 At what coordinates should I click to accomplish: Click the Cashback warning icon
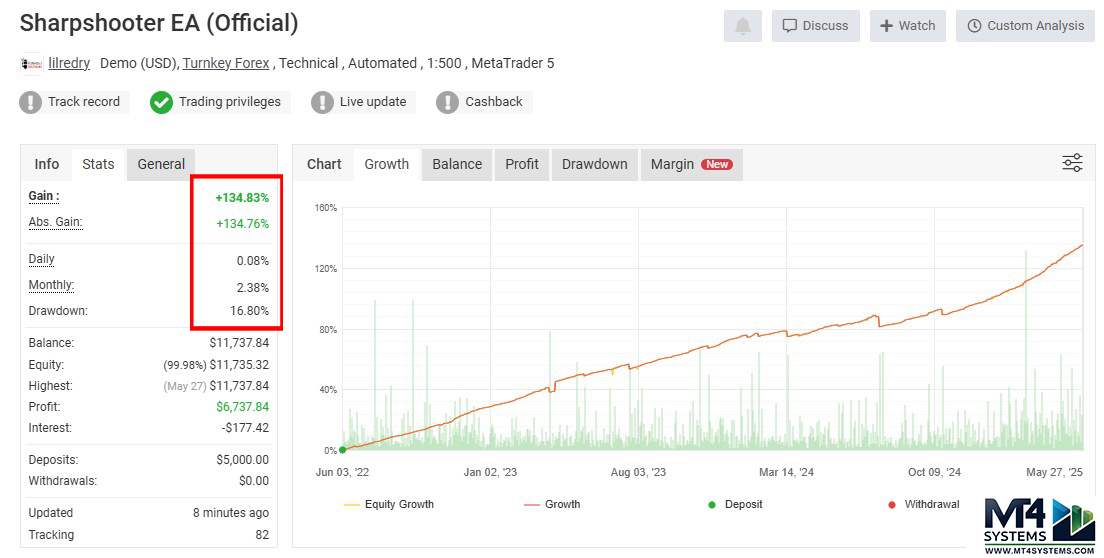point(448,102)
